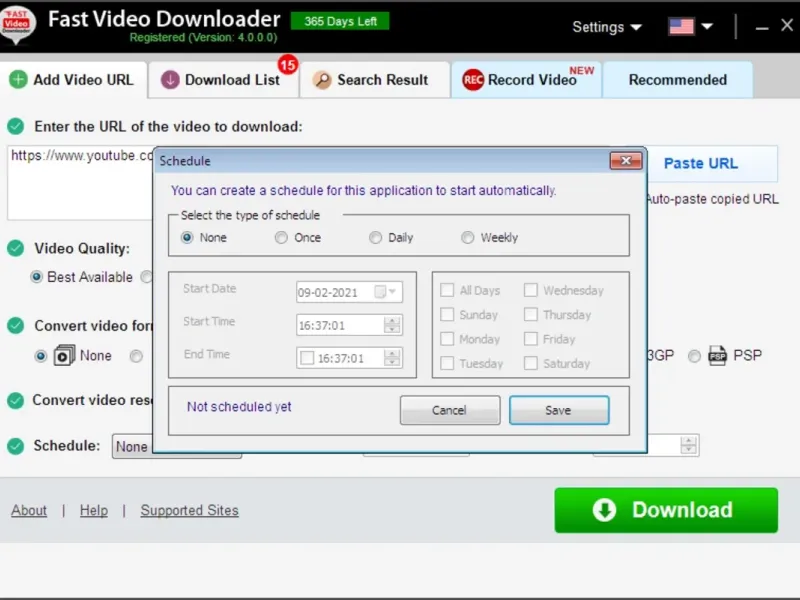Screen dimensions: 800x600
Task: Switch to Add Video URL tab
Action: pos(74,80)
